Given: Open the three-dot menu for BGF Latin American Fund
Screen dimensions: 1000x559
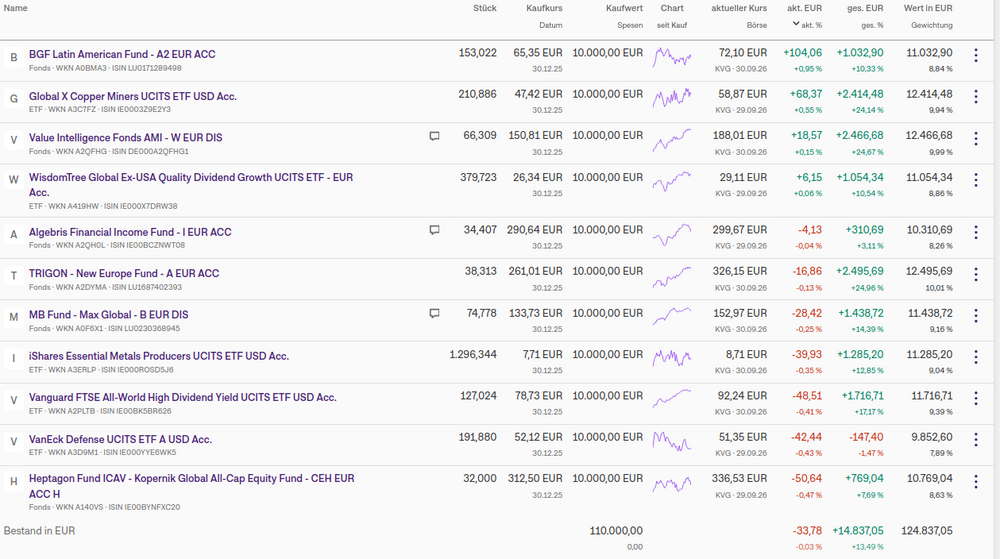Looking at the screenshot, I should (x=975, y=55).
